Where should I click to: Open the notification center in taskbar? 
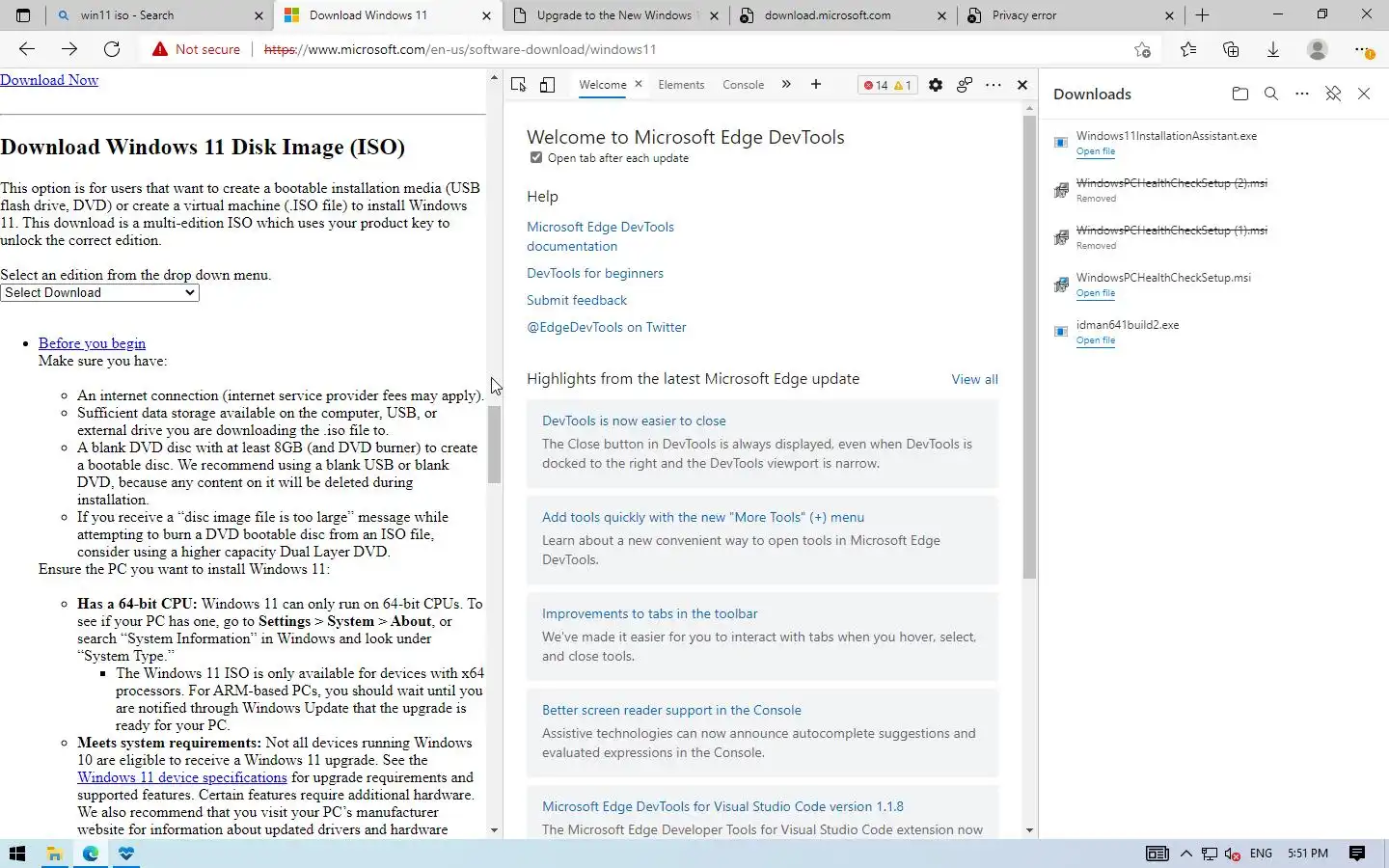click(x=1357, y=854)
